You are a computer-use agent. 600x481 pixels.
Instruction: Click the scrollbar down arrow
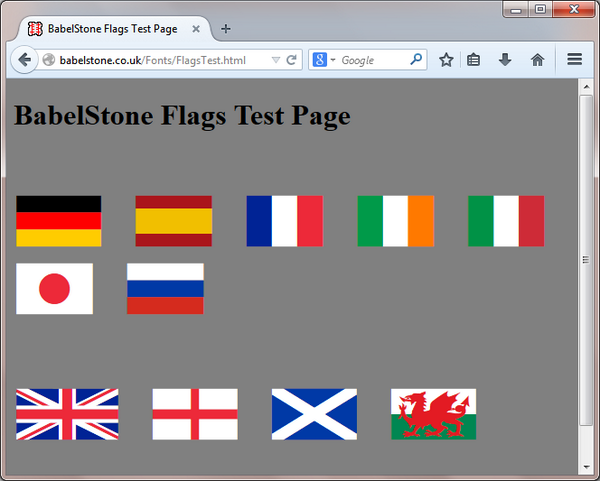[586, 467]
